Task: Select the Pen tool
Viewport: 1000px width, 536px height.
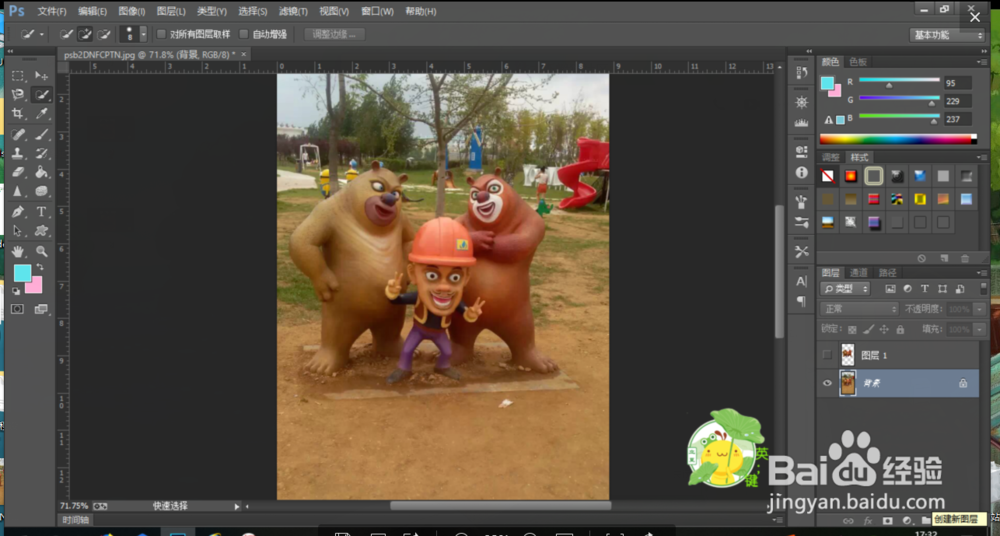Action: pos(18,212)
